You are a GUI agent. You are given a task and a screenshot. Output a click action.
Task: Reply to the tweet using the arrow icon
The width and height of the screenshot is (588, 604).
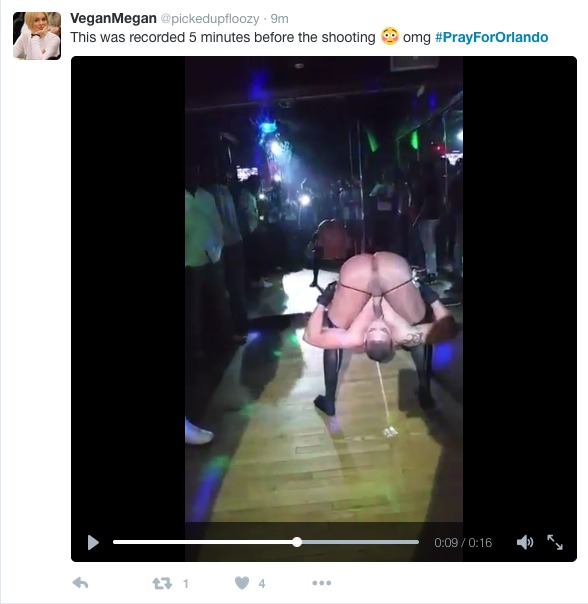[x=81, y=583]
